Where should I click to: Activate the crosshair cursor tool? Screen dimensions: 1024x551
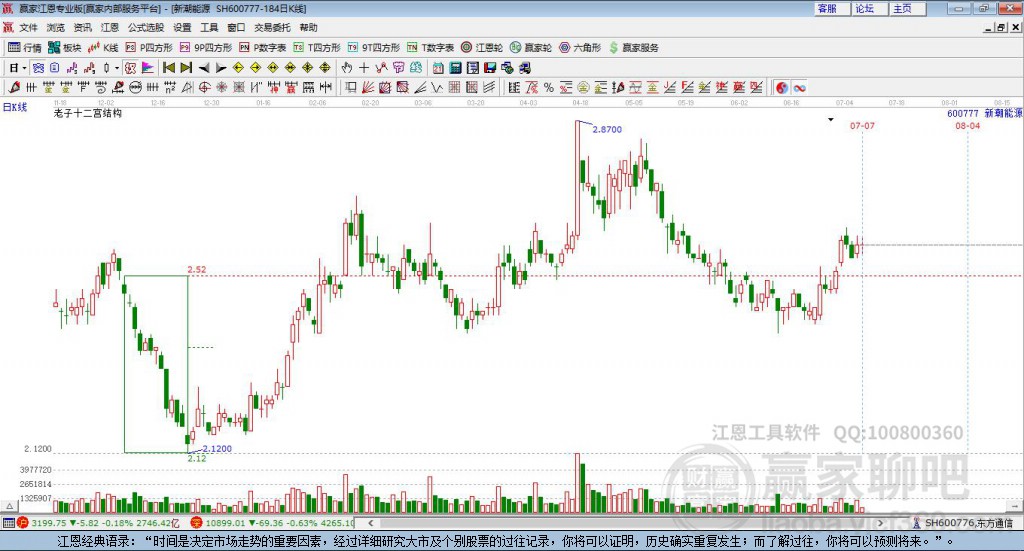364,68
